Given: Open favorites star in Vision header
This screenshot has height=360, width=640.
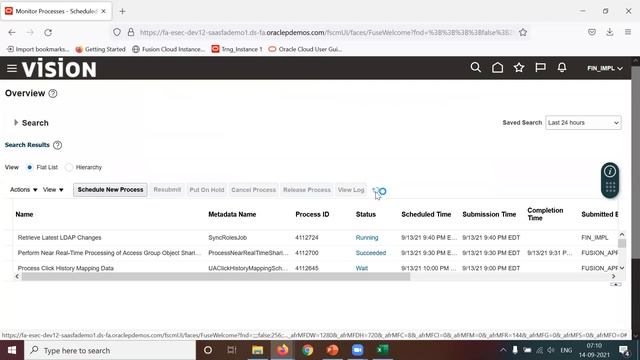Looking at the screenshot, I should pos(519,67).
